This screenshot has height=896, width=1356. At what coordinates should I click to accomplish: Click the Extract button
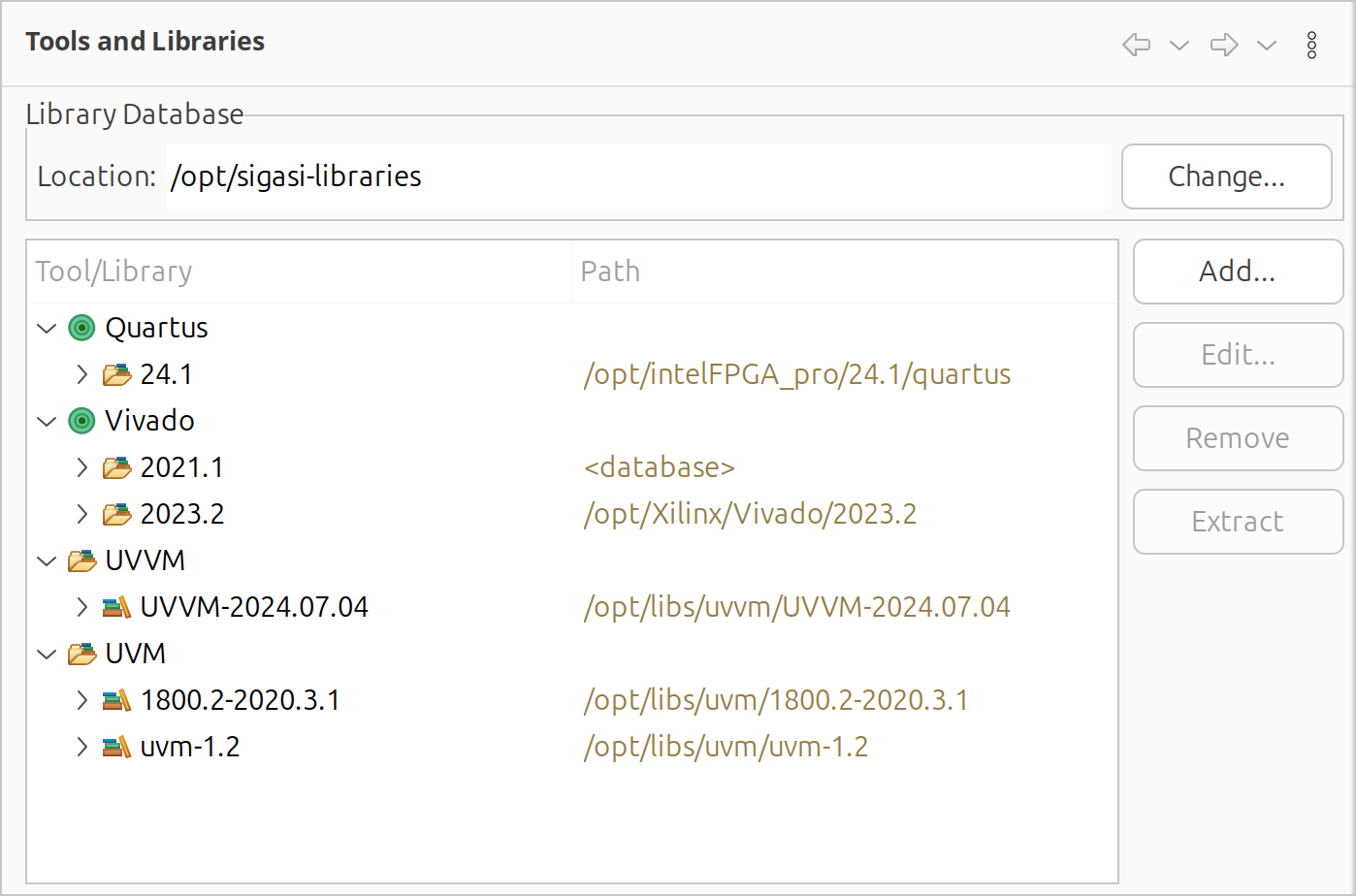(x=1238, y=522)
